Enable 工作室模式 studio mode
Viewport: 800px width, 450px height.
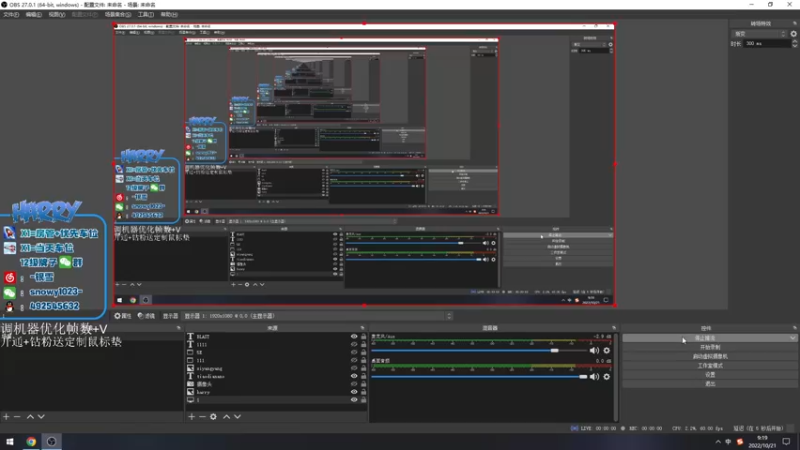[710, 365]
